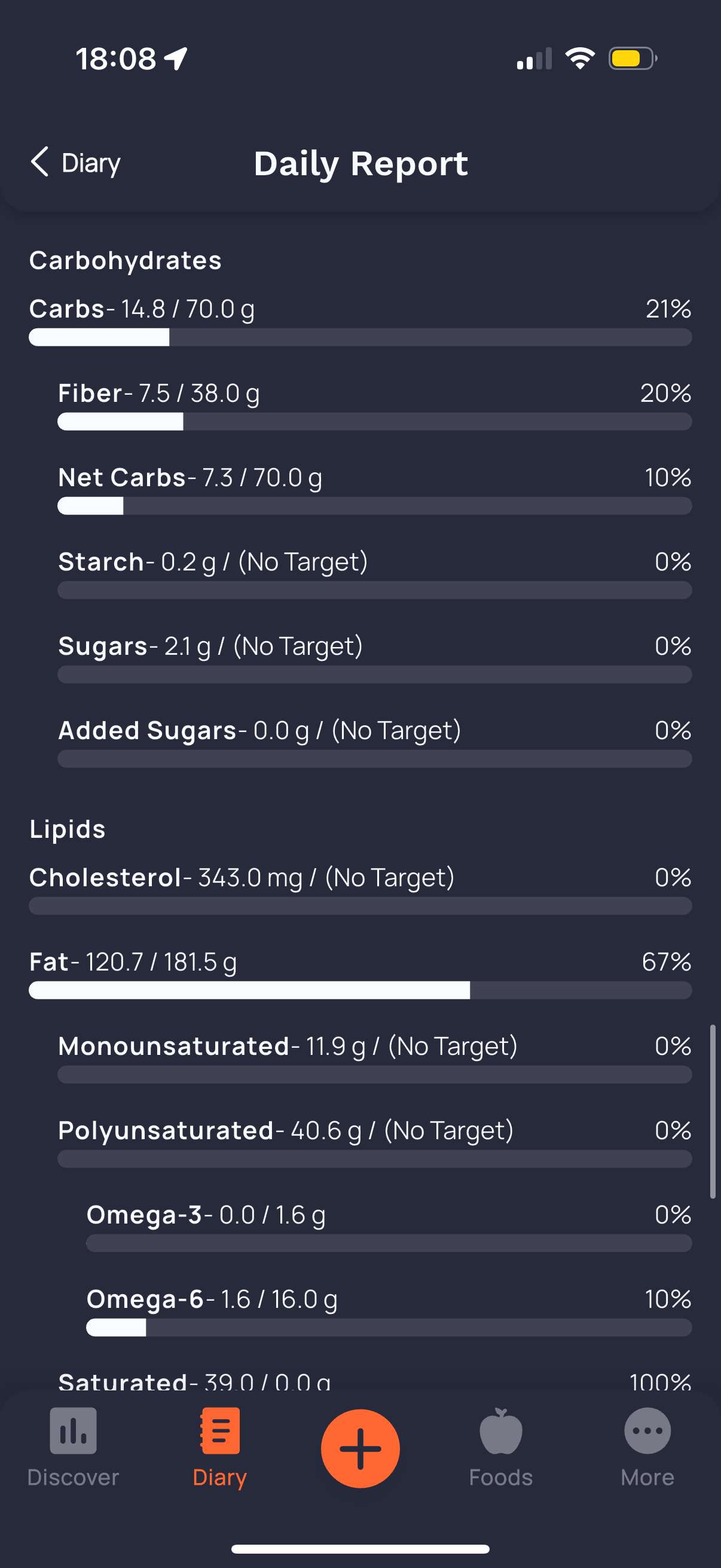This screenshot has height=1568, width=721.
Task: Open the Fat 120.7 / 181.5 g row
Action: (360, 974)
